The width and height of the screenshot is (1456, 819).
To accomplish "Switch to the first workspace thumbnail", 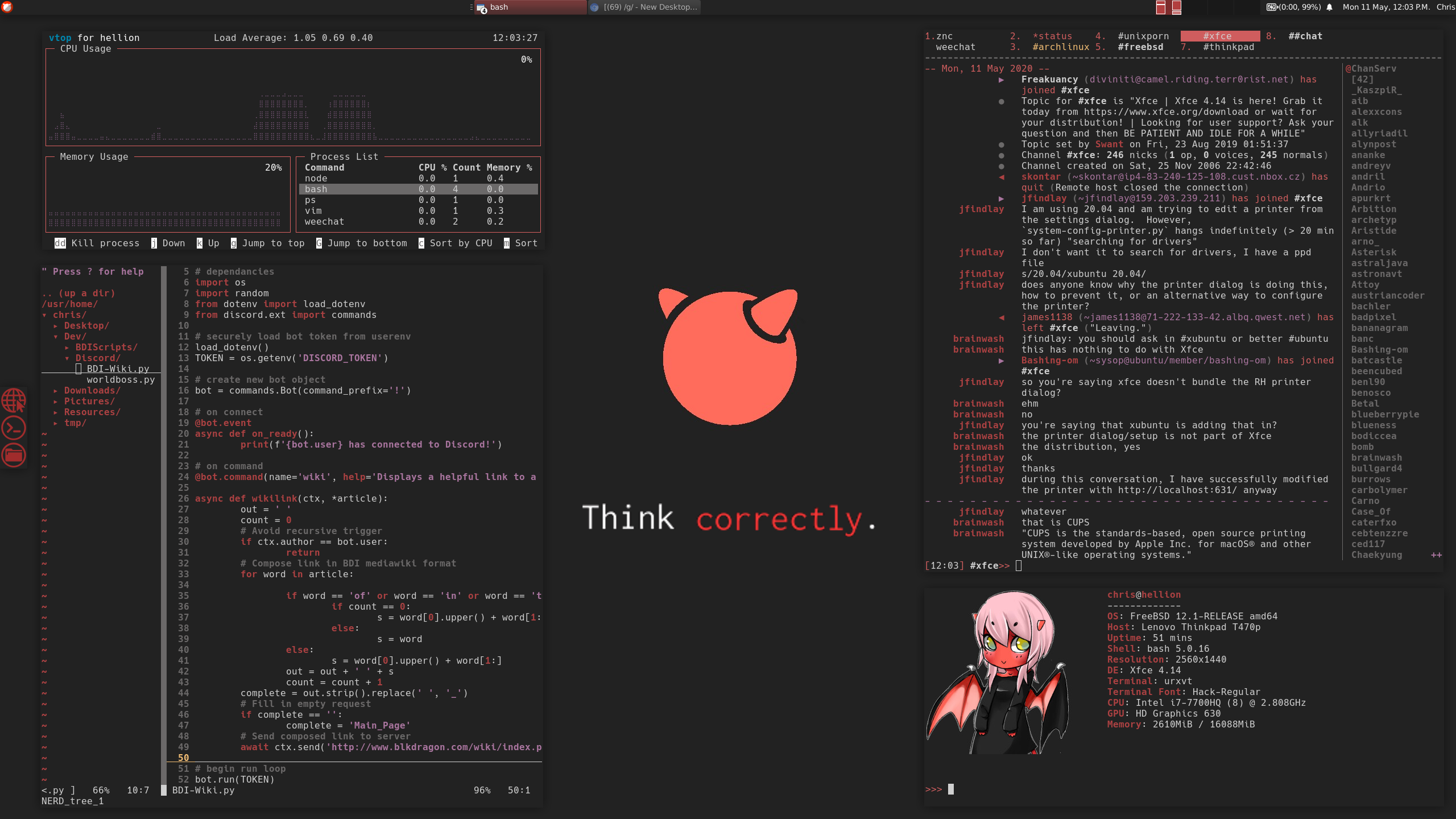I will (1161, 7).
